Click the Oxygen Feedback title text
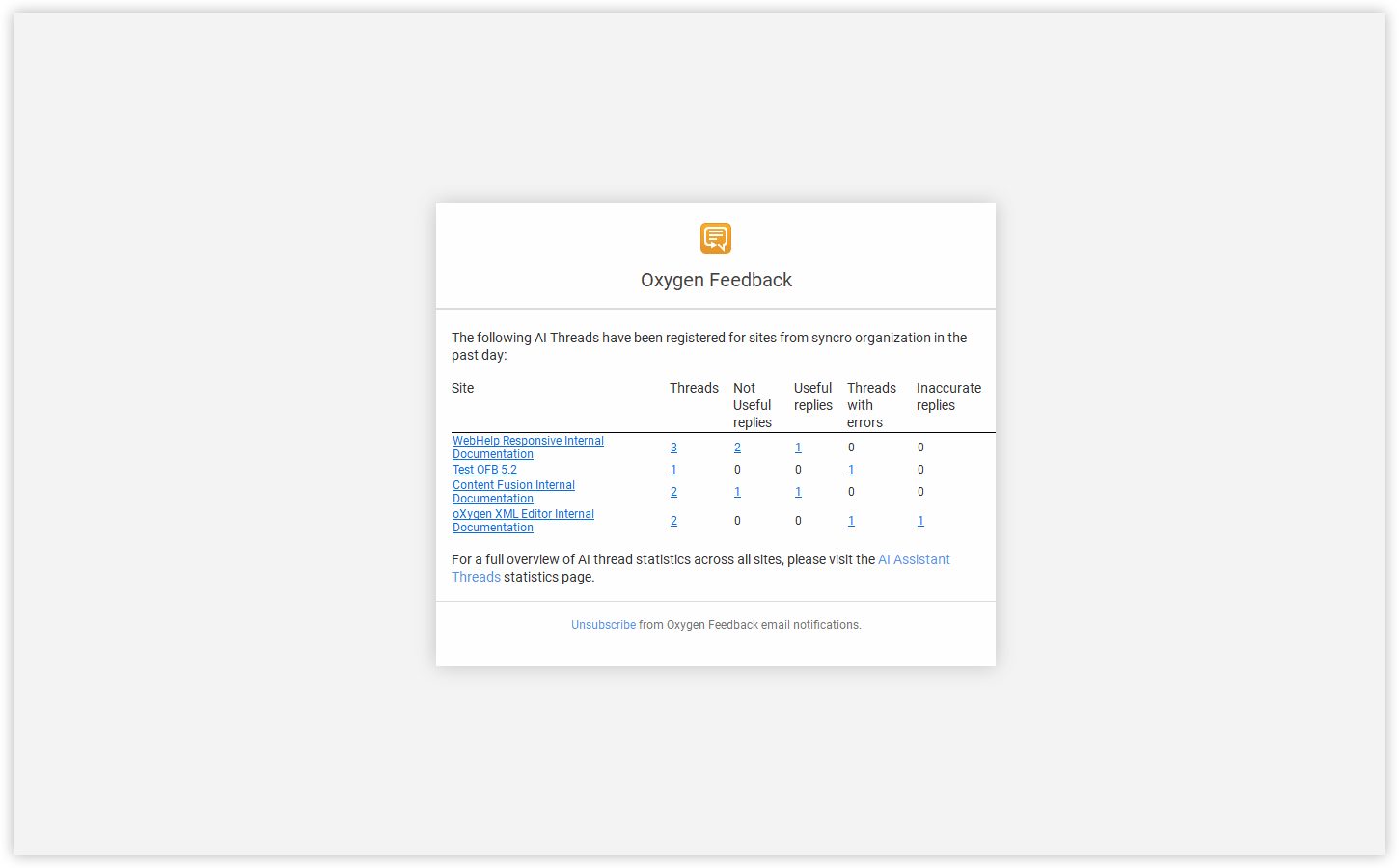Viewport: 1399px width, 868px height. pyautogui.click(x=716, y=280)
